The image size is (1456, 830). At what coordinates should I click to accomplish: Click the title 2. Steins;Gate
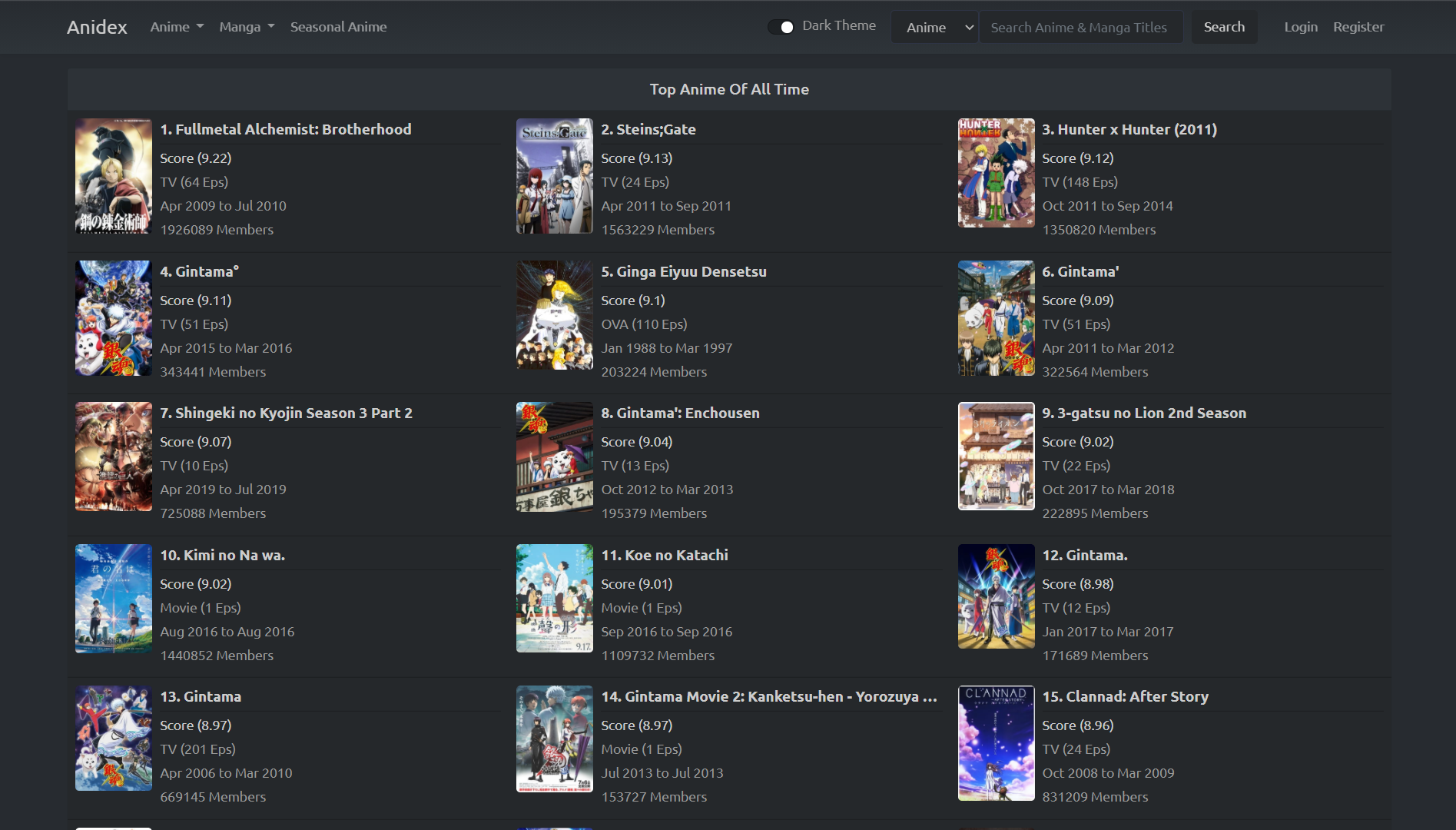(648, 129)
